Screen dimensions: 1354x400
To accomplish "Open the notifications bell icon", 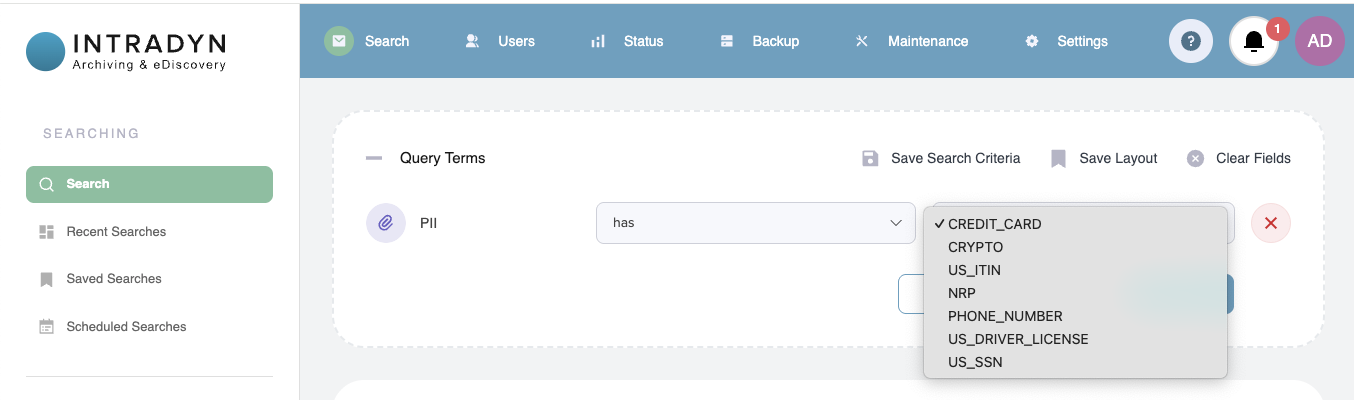I will pyautogui.click(x=1253, y=42).
